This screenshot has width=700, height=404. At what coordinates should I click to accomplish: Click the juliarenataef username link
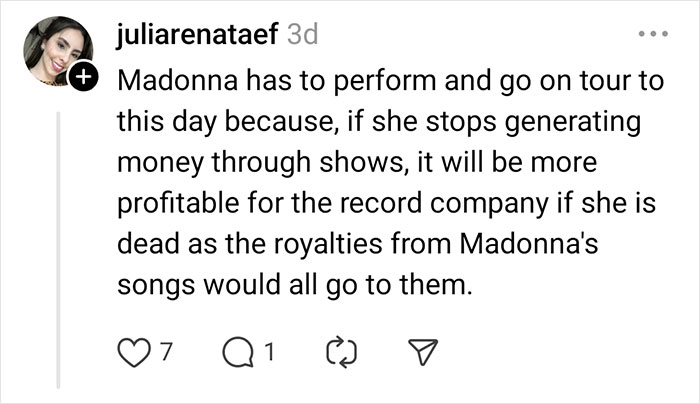click(x=197, y=34)
